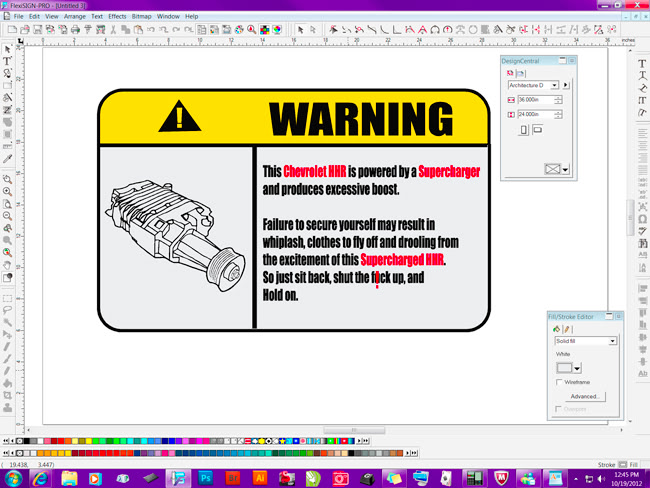The image size is (650, 488).
Task: Select the Zoom In tool in left toolbox
Action: pyautogui.click(x=7, y=192)
